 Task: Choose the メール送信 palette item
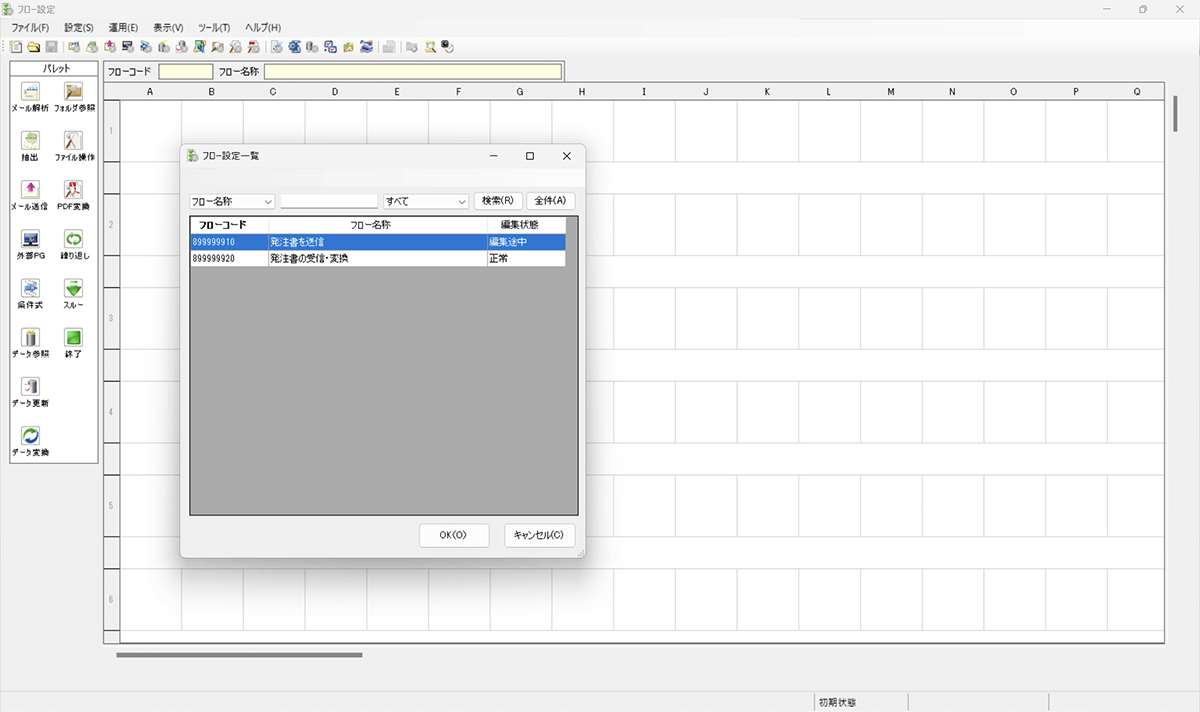point(30,190)
